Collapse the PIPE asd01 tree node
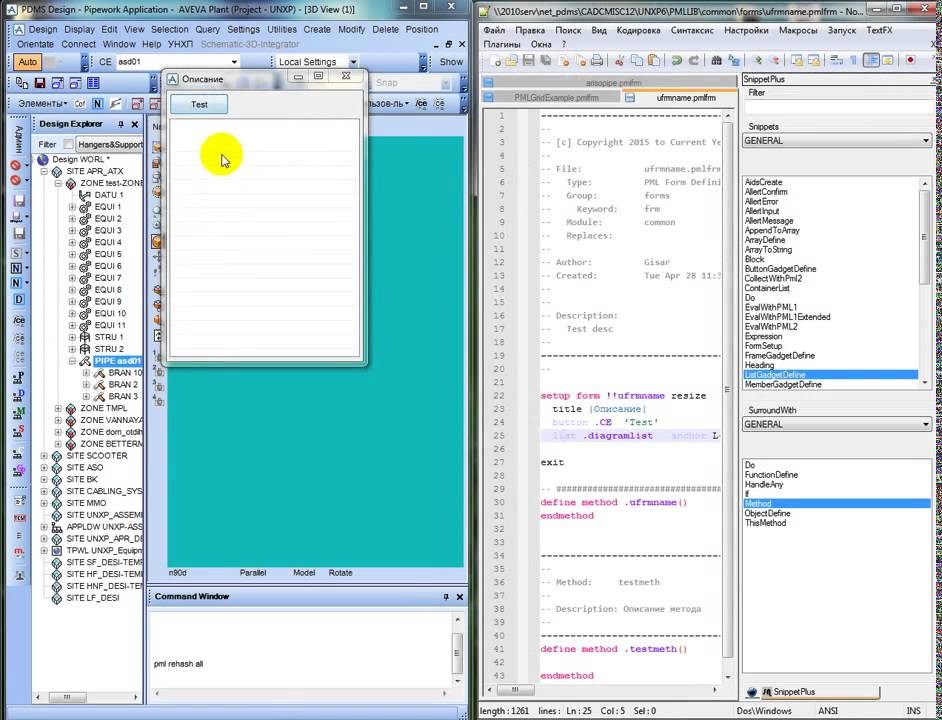 point(72,361)
